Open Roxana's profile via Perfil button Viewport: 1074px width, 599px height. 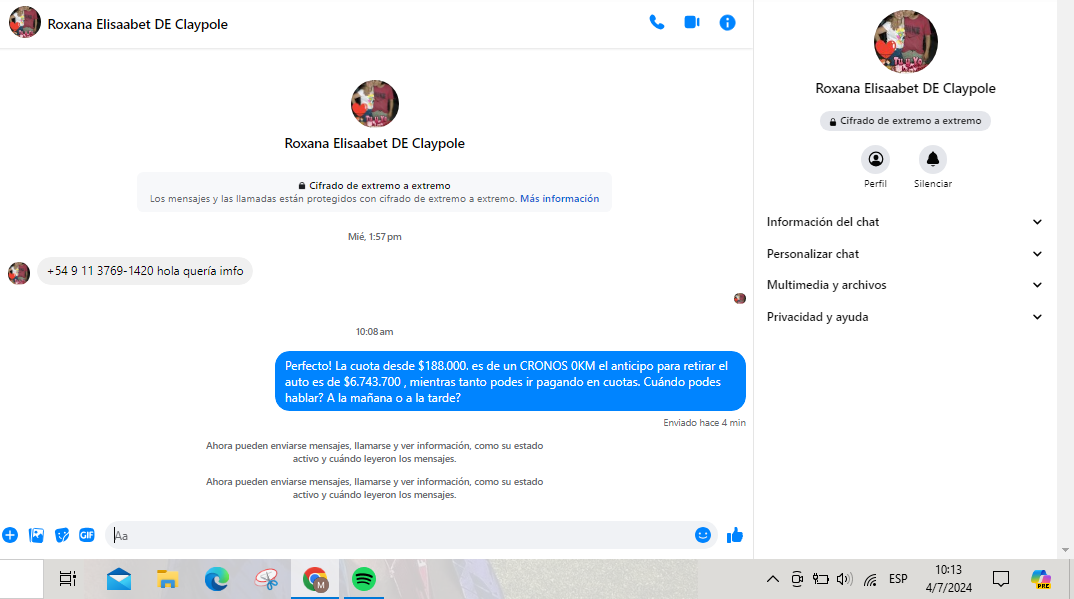[875, 160]
